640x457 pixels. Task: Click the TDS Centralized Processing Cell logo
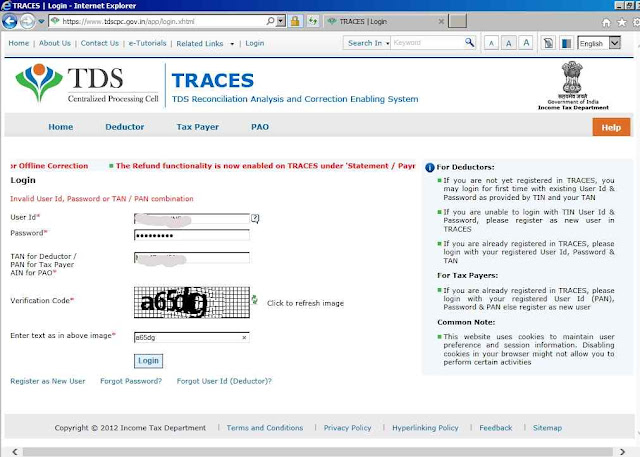[x=87, y=84]
